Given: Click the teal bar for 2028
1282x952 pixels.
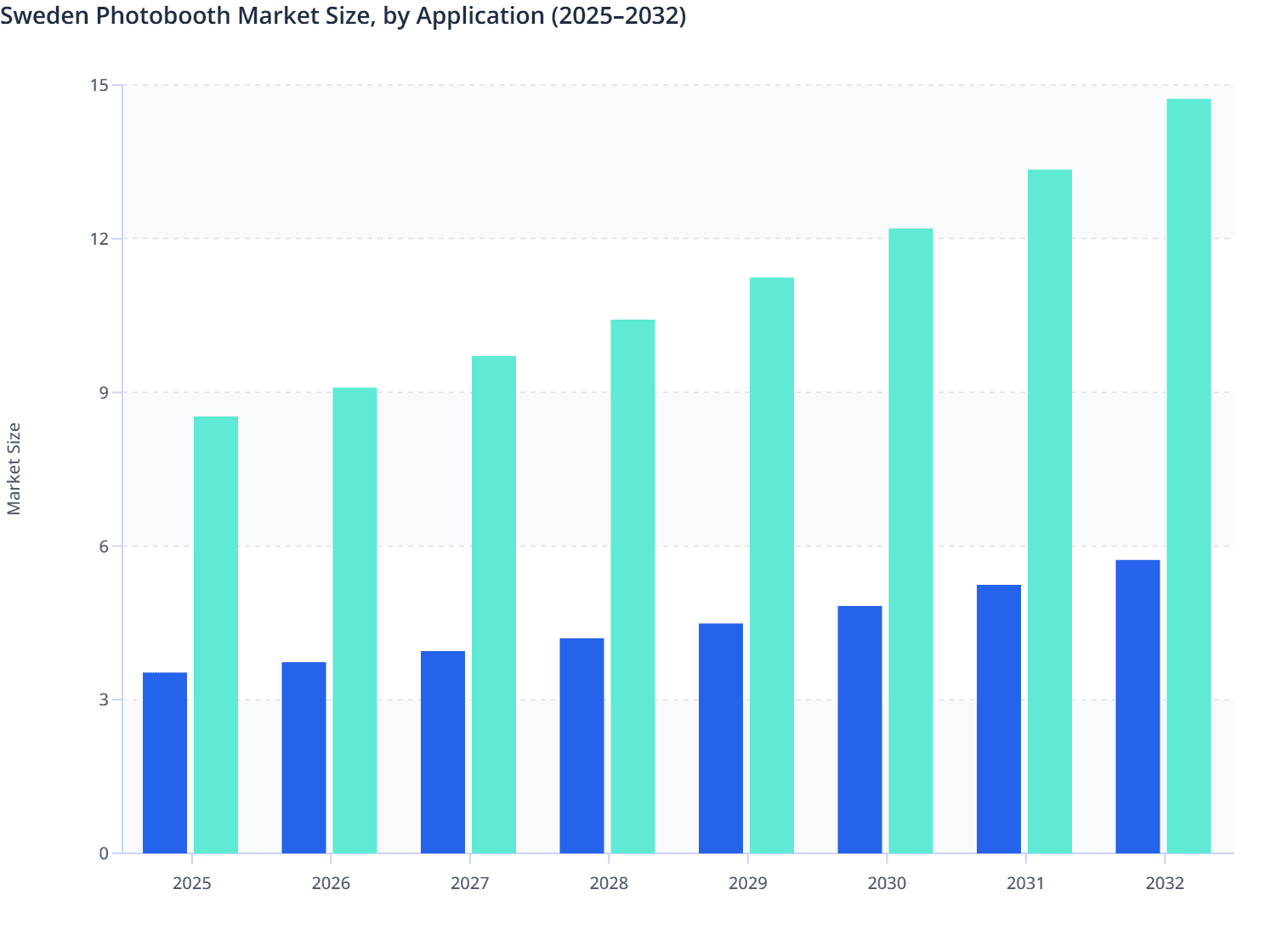Looking at the screenshot, I should coord(632,586).
